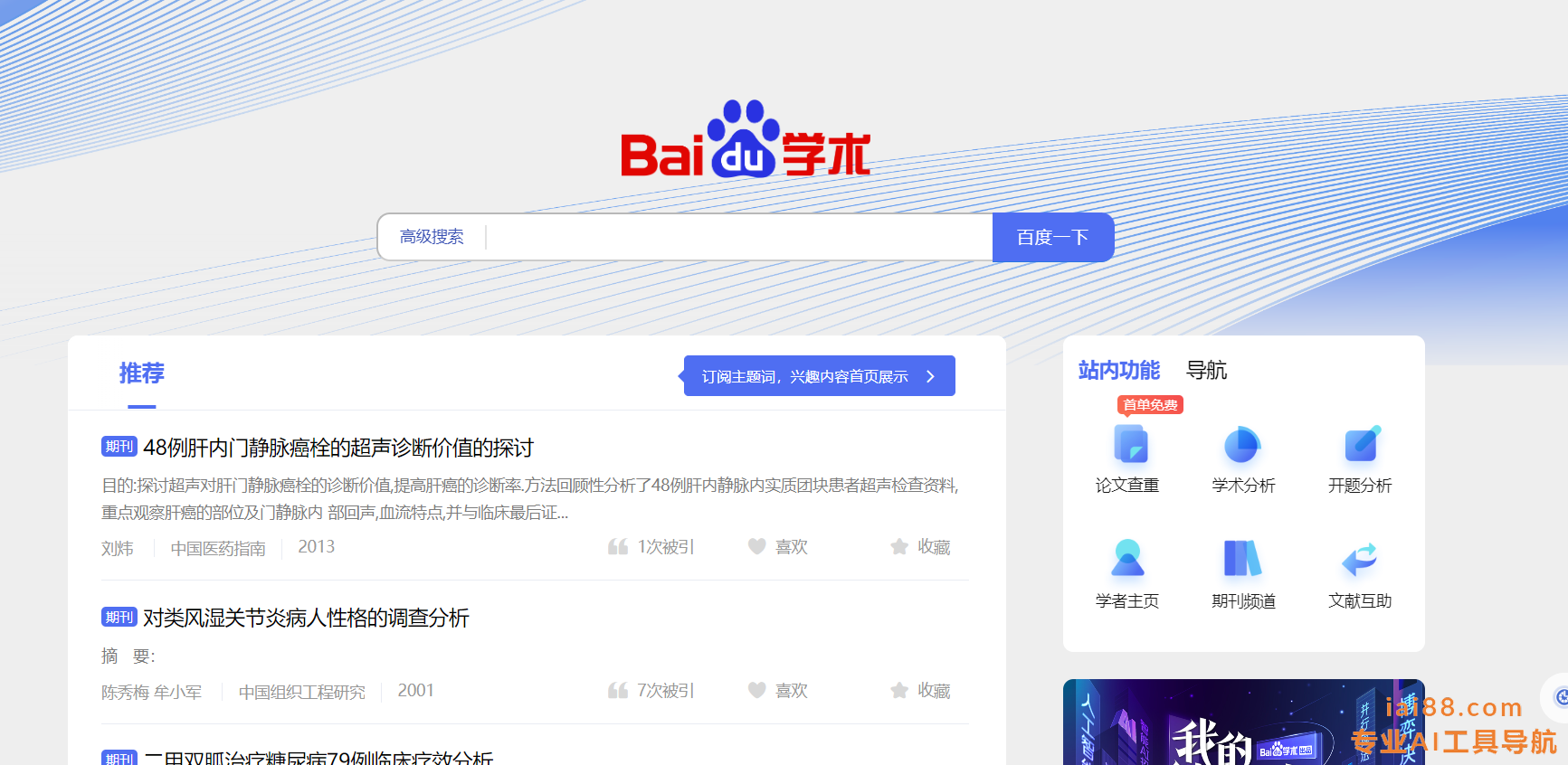1568x765 pixels.
Task: Click the 摘 要: text of the second article
Action: click(x=128, y=656)
